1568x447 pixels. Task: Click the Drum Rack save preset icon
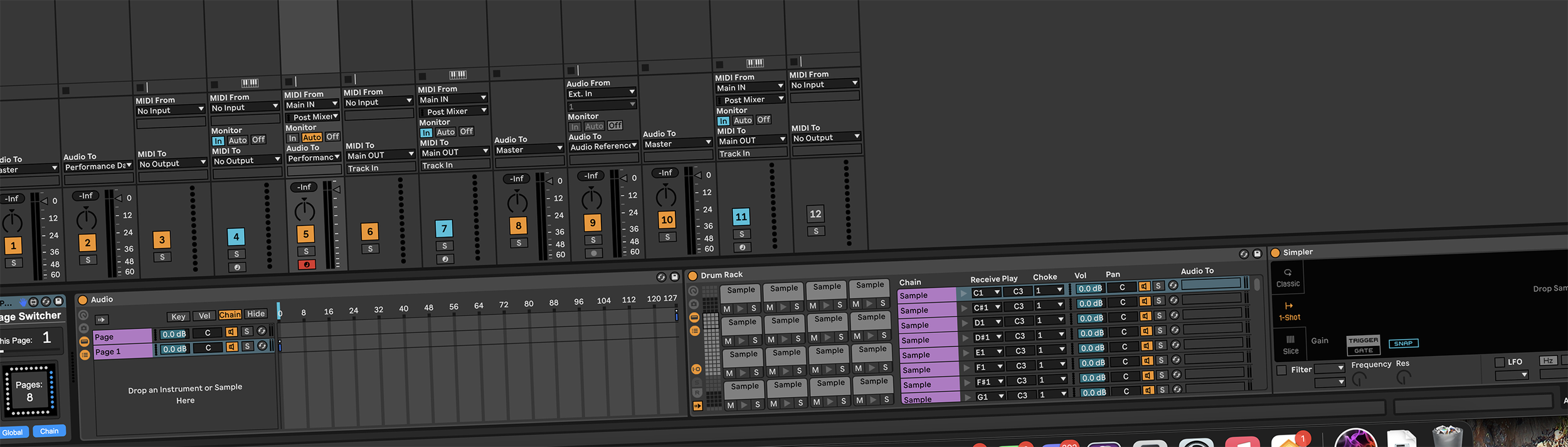[x=1258, y=254]
